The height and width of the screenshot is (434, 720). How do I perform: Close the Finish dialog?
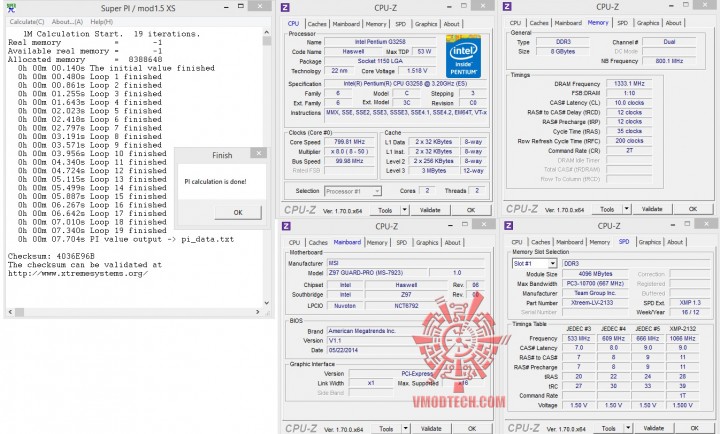tap(259, 153)
